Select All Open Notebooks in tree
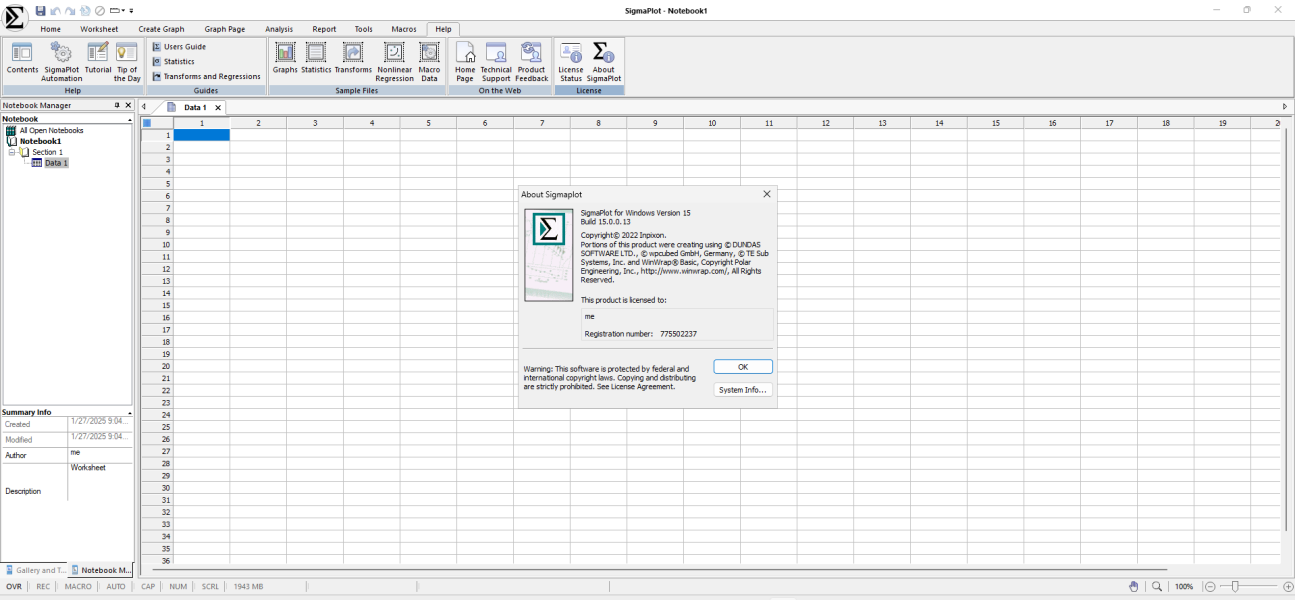Image resolution: width=1295 pixels, height=600 pixels. 51,130
